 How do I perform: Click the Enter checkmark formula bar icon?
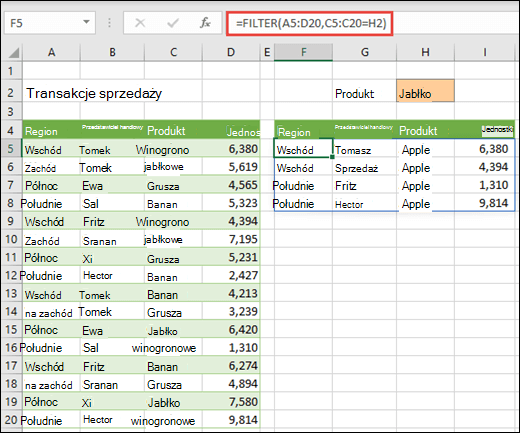coord(173,23)
